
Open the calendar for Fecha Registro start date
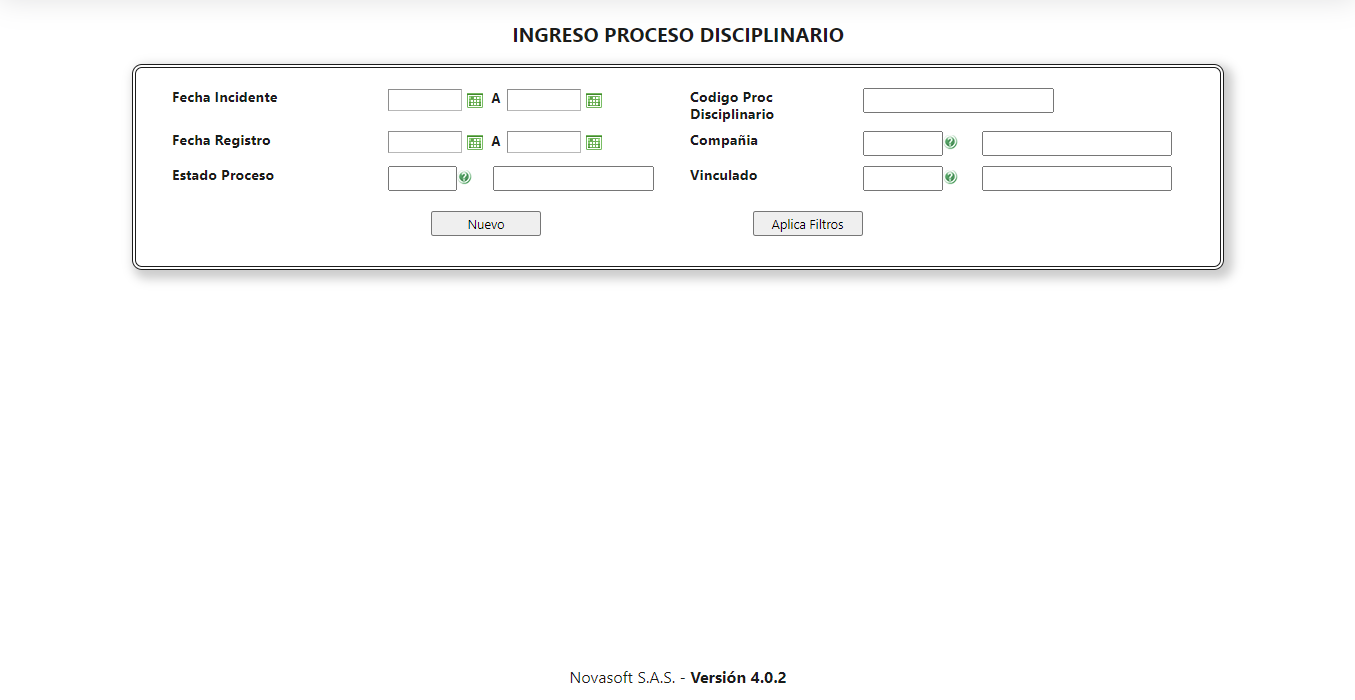(476, 141)
